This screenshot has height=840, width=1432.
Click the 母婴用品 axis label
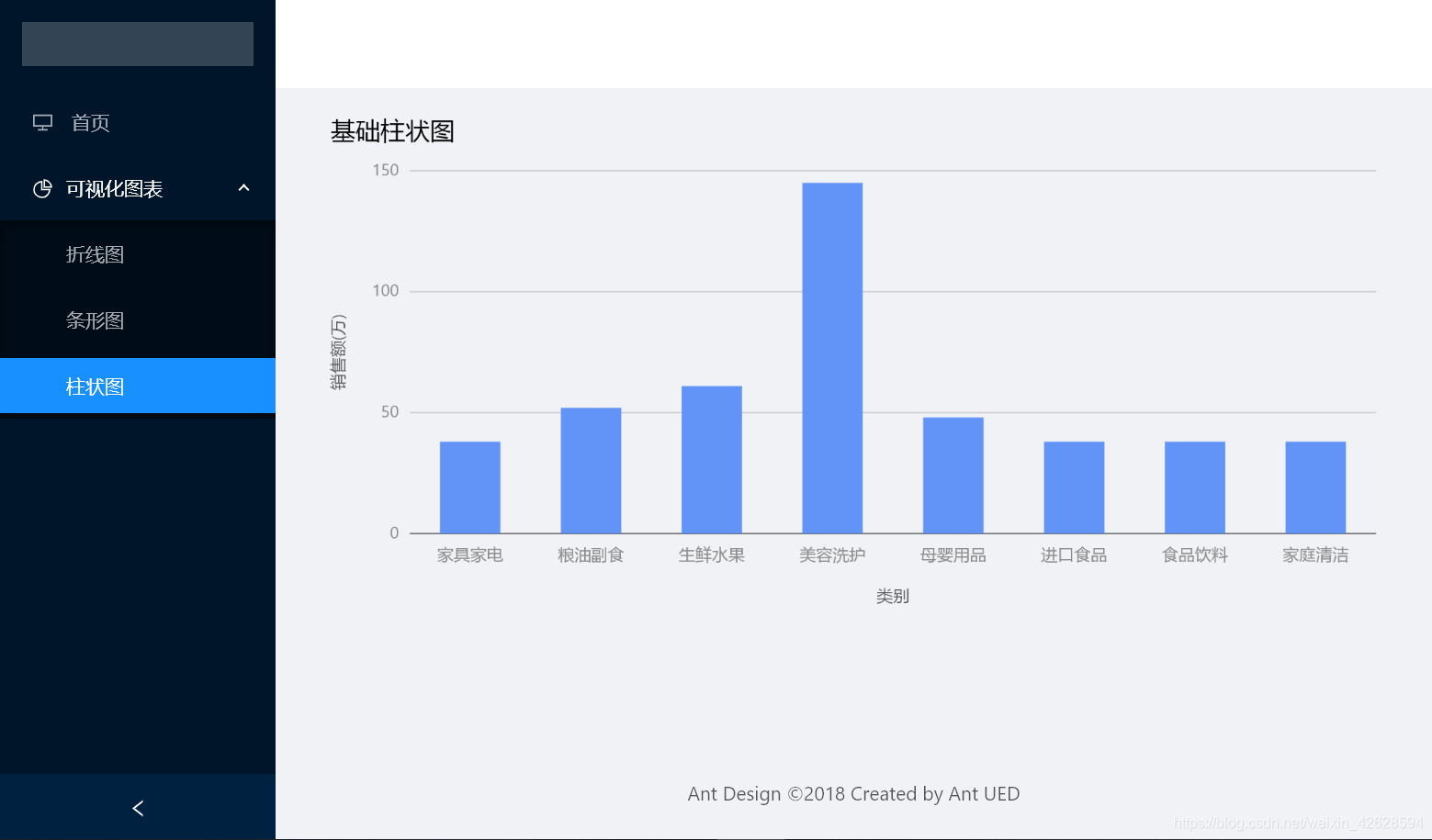pyautogui.click(x=953, y=555)
